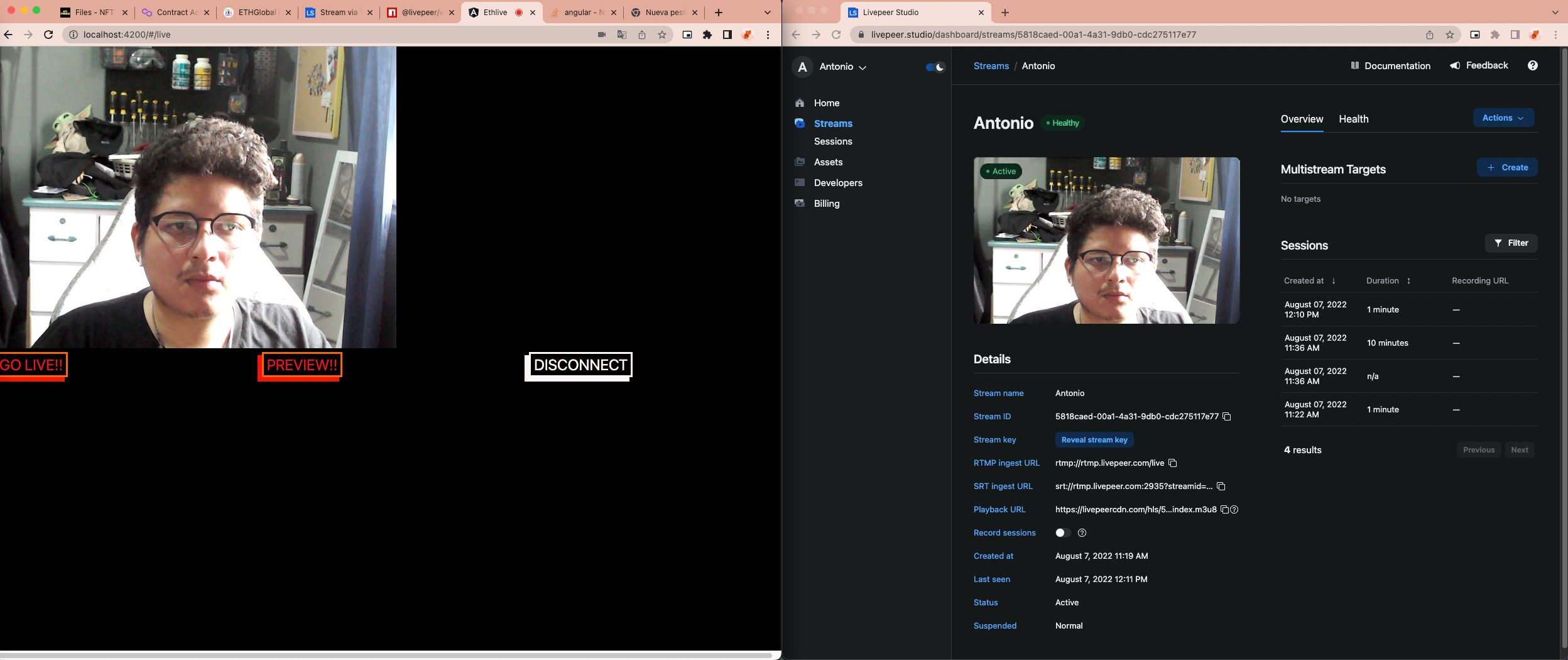Image resolution: width=1568 pixels, height=660 pixels.
Task: Go back in left browser window
Action: point(8,35)
